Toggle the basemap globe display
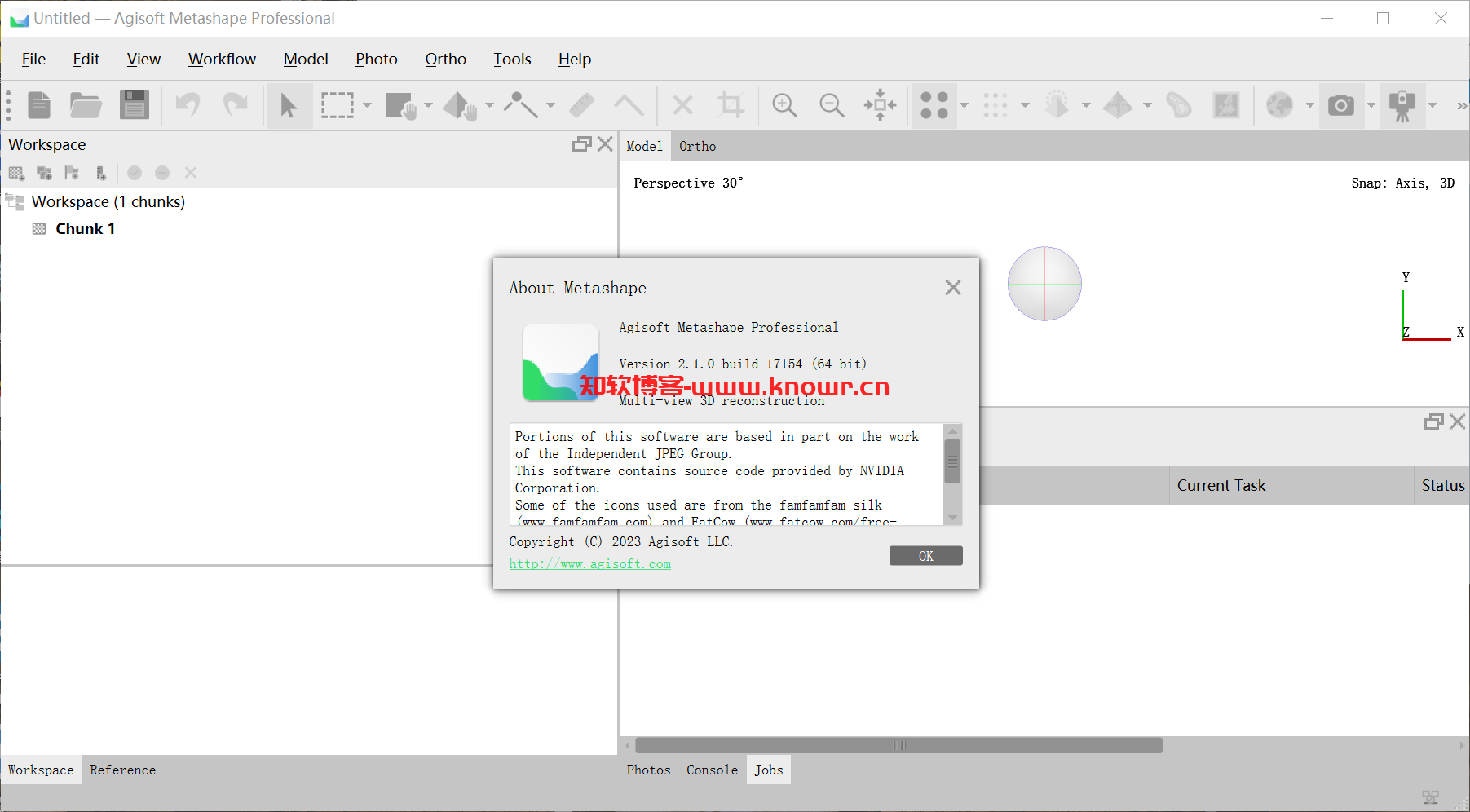1470x812 pixels. point(1280,105)
